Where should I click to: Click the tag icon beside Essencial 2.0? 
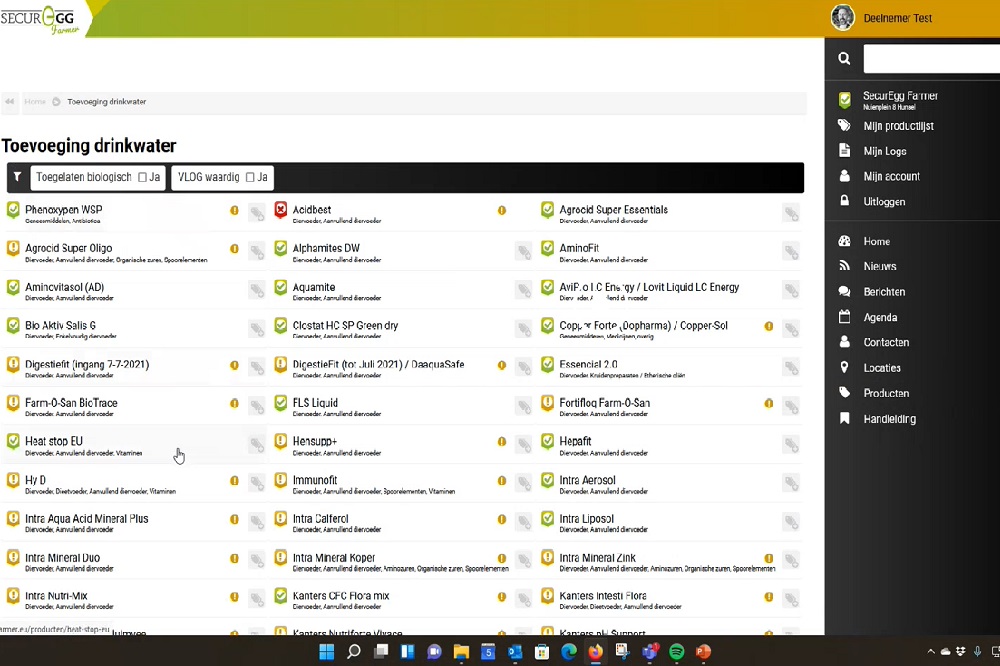791,368
